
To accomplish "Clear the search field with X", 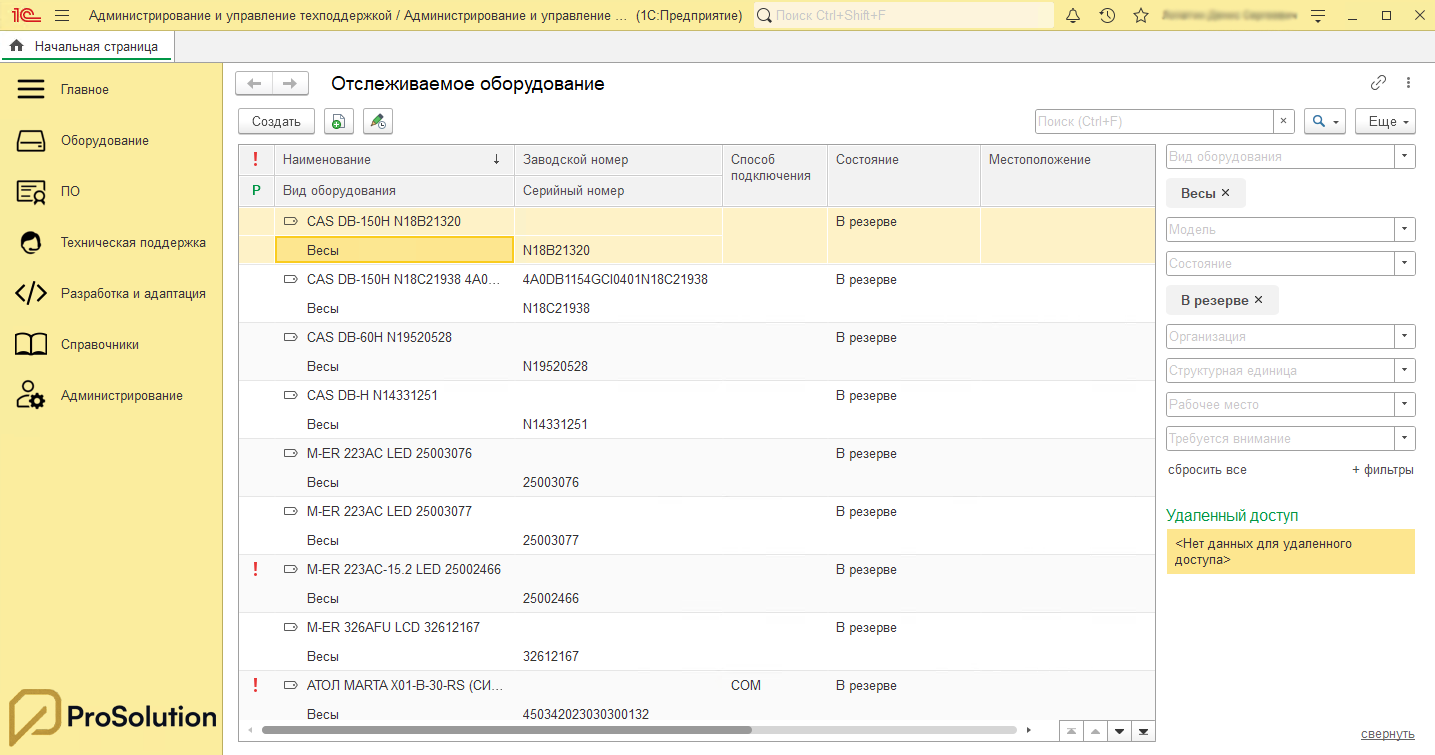I will pos(1284,121).
